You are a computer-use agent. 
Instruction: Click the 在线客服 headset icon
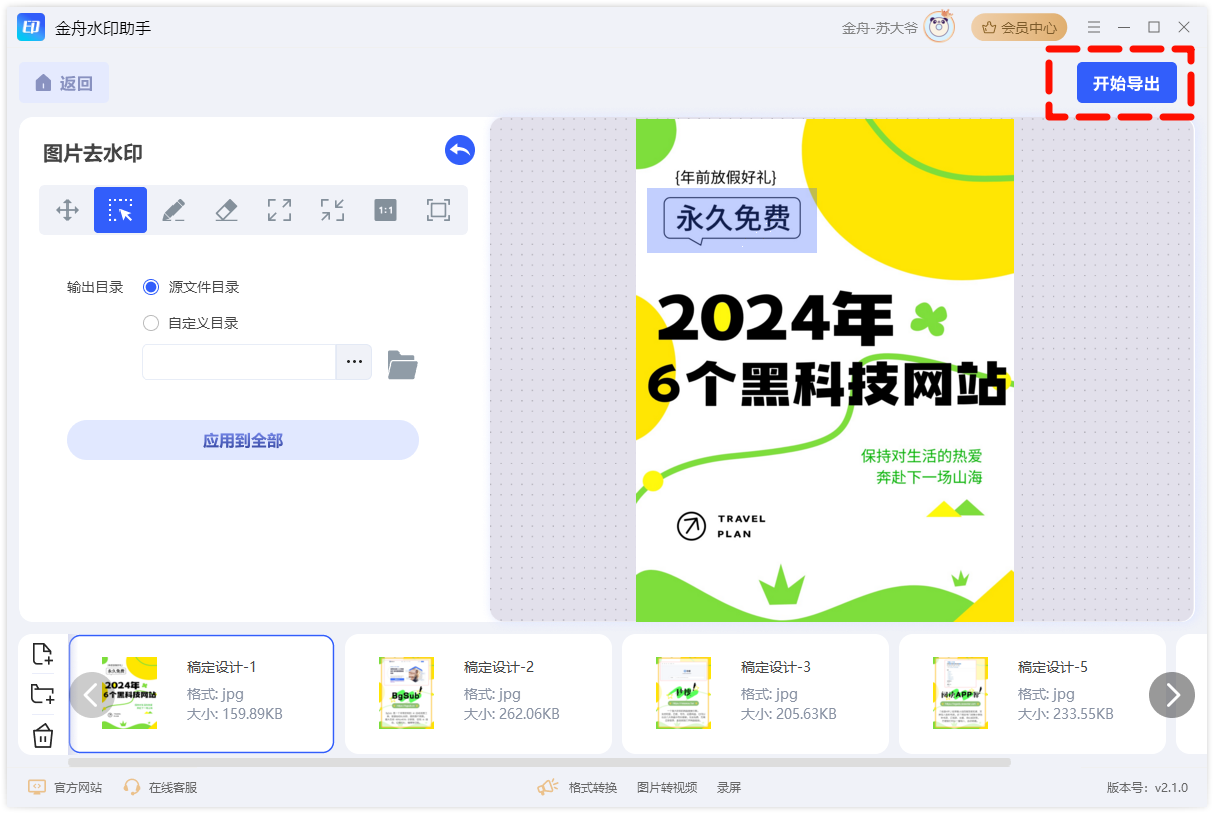click(x=131, y=787)
